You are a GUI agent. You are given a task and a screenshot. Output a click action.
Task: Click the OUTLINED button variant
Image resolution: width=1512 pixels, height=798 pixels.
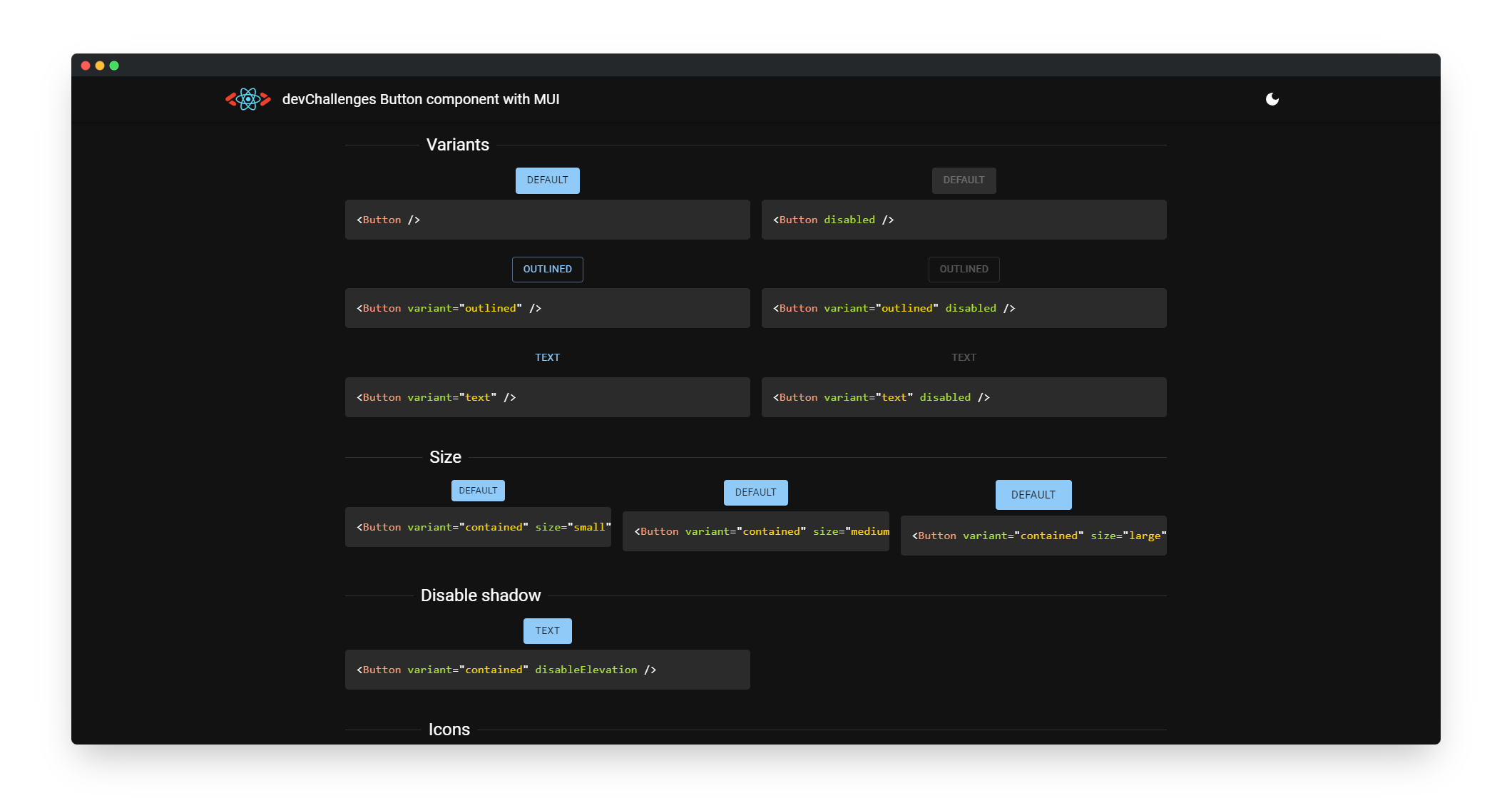coord(547,269)
